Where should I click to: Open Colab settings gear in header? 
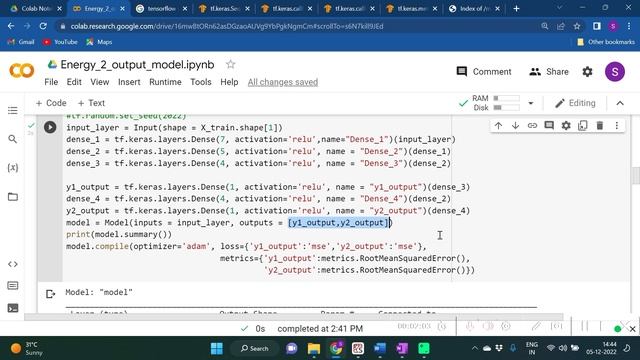(x=587, y=72)
